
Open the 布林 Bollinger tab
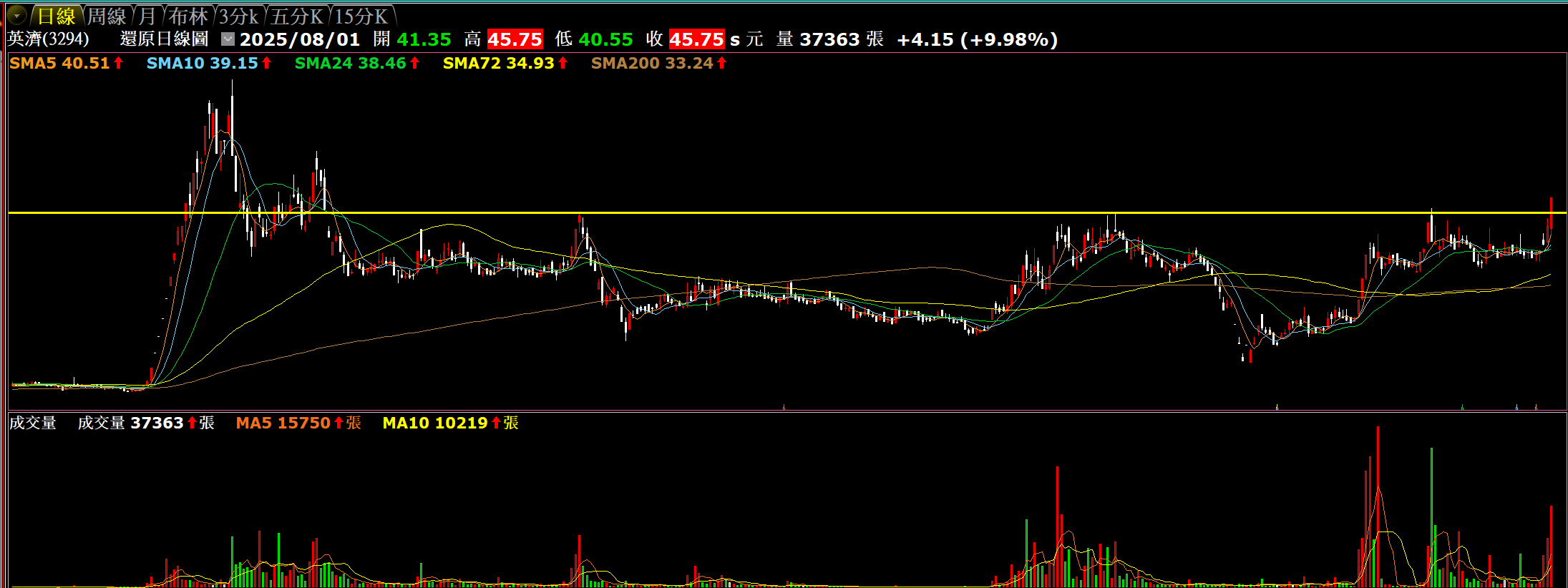click(x=188, y=16)
